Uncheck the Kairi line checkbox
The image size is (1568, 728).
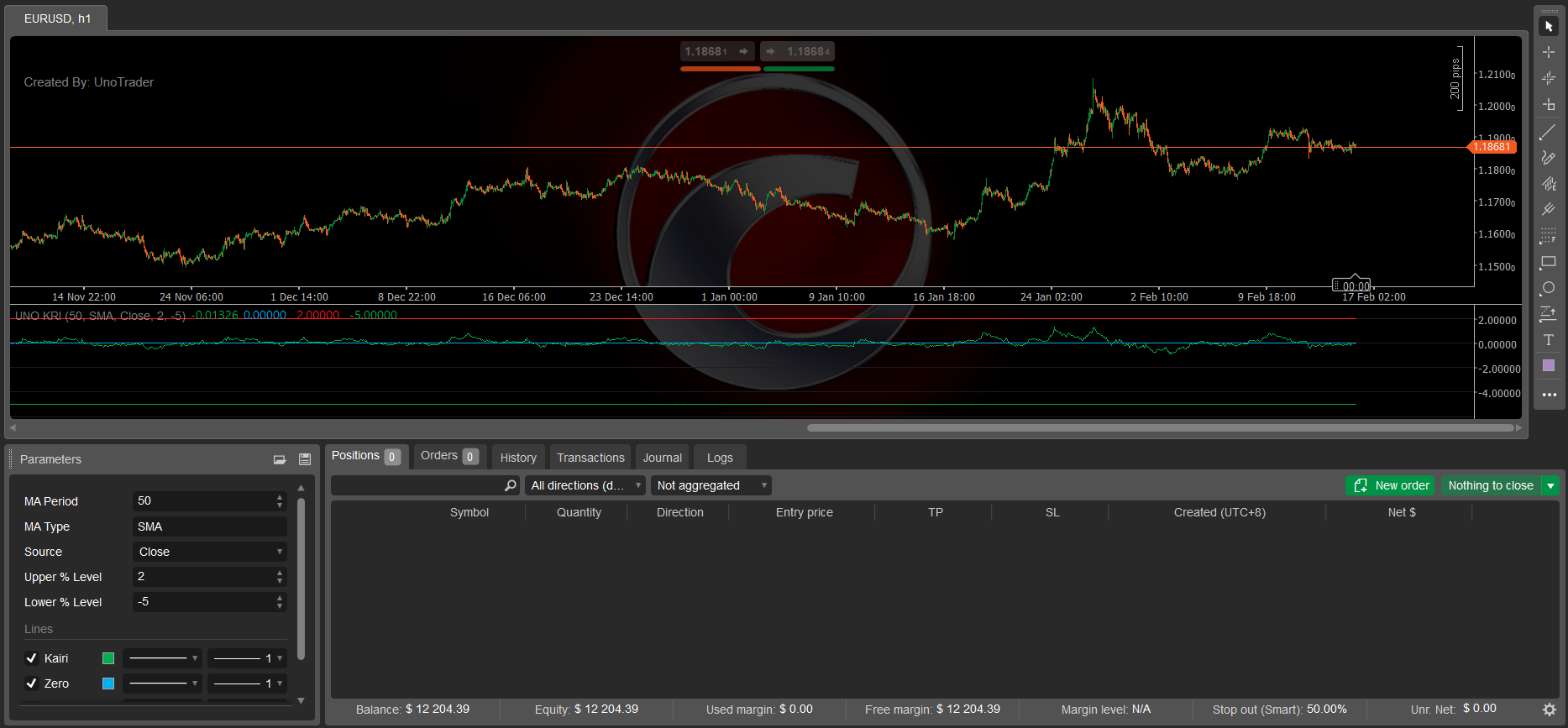(31, 658)
